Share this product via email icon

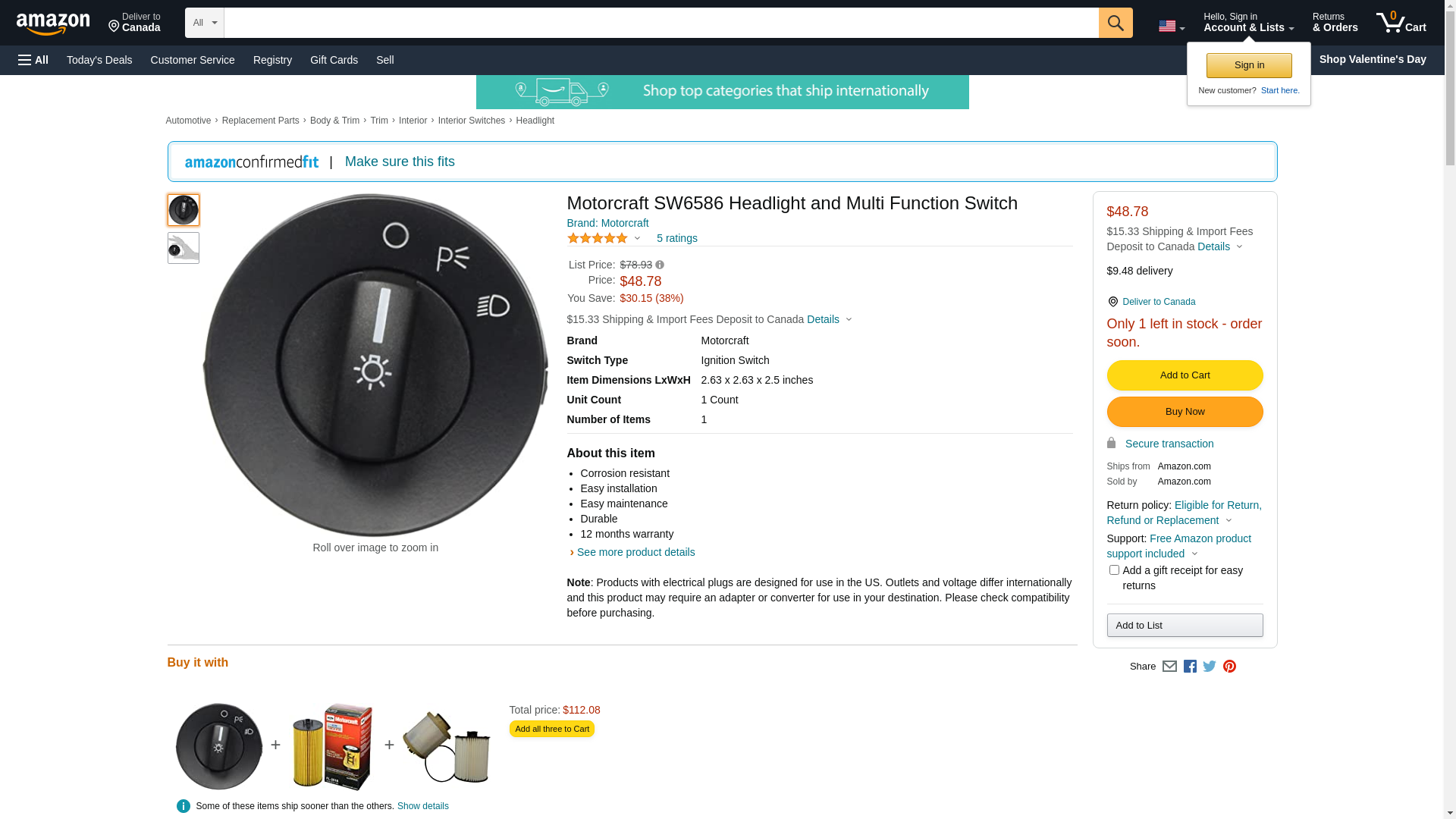(1169, 667)
